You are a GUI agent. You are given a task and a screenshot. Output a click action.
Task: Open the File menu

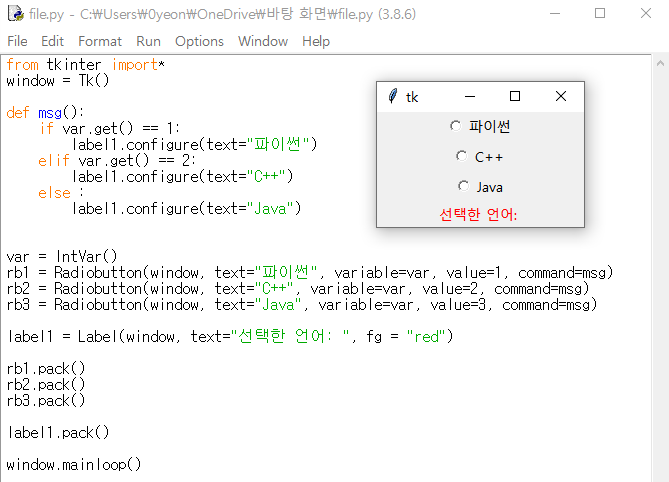tap(17, 41)
